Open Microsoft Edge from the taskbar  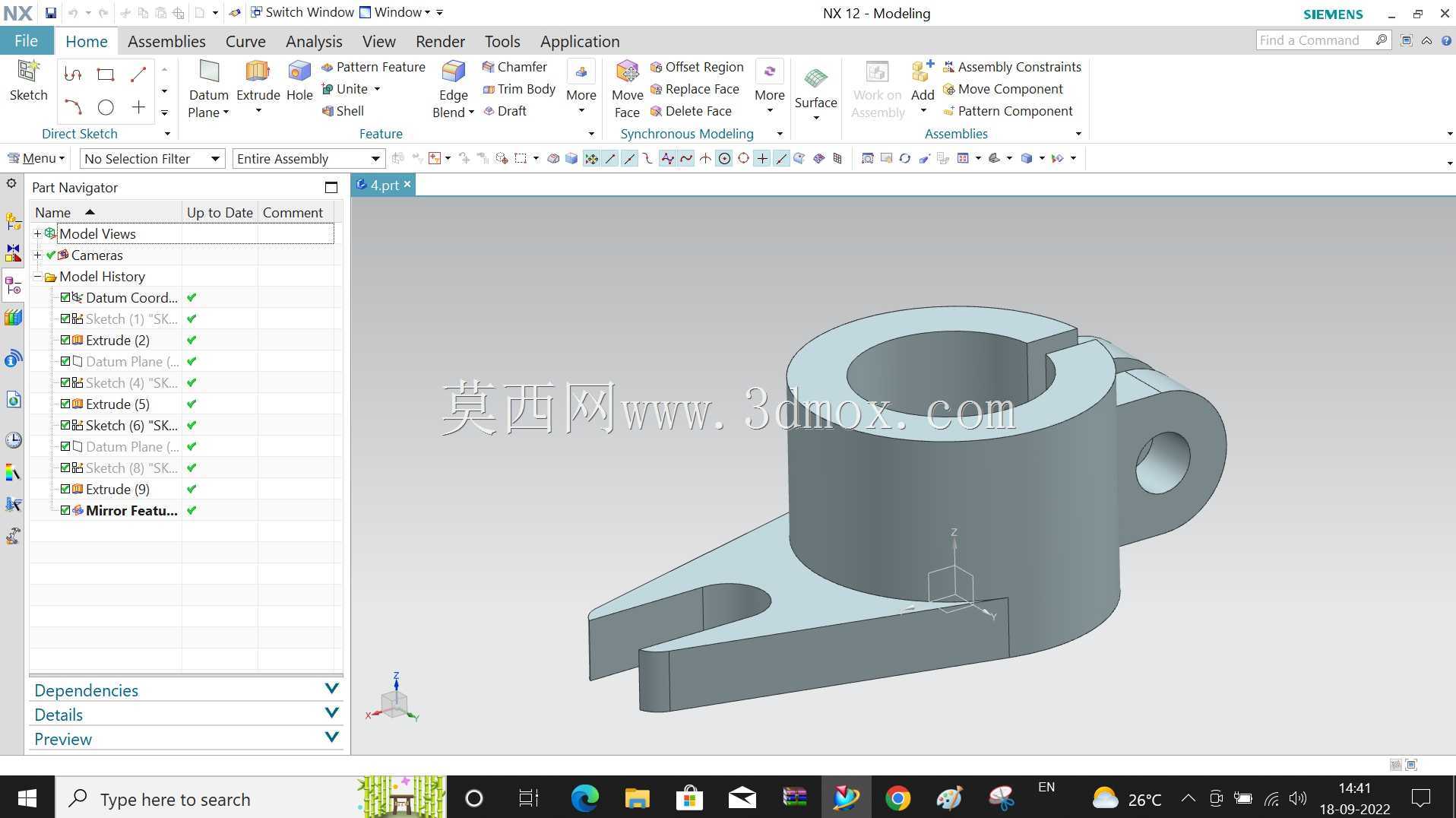584,798
